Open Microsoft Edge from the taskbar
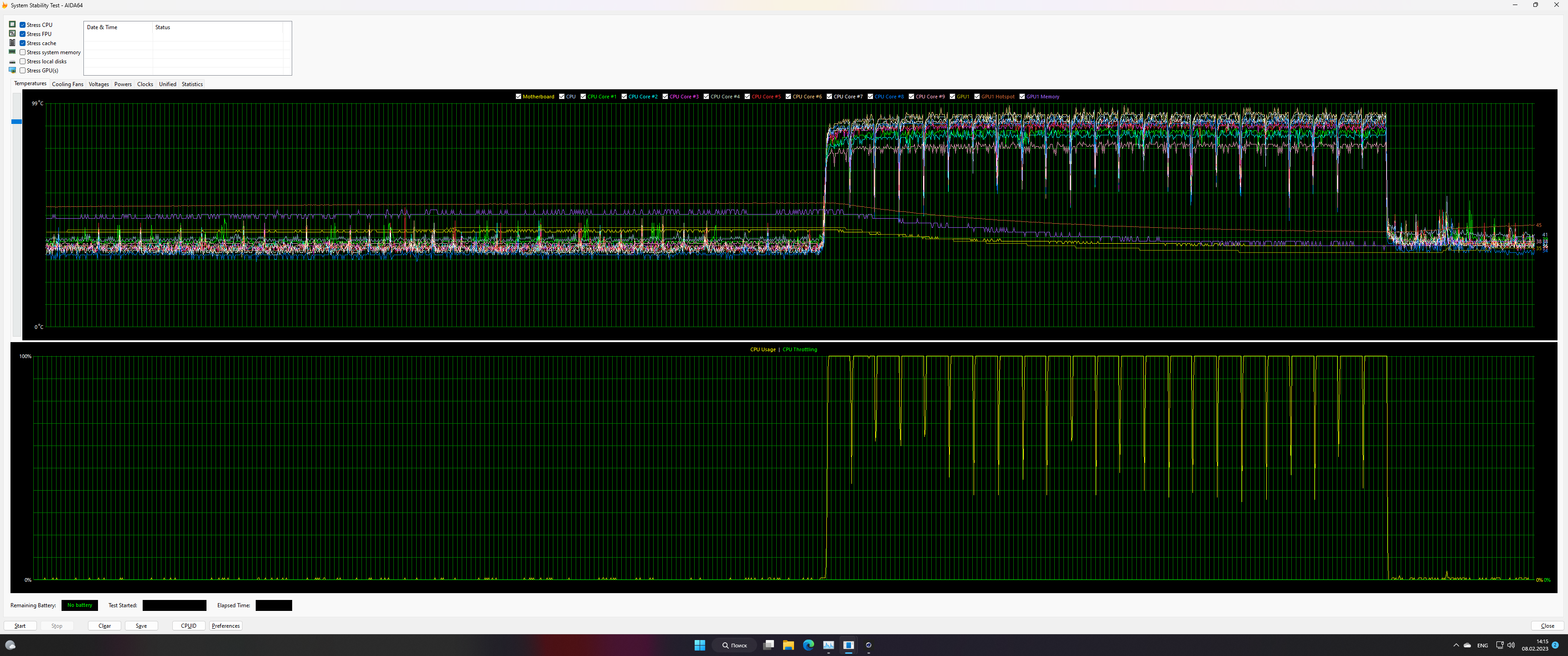 pyautogui.click(x=808, y=645)
